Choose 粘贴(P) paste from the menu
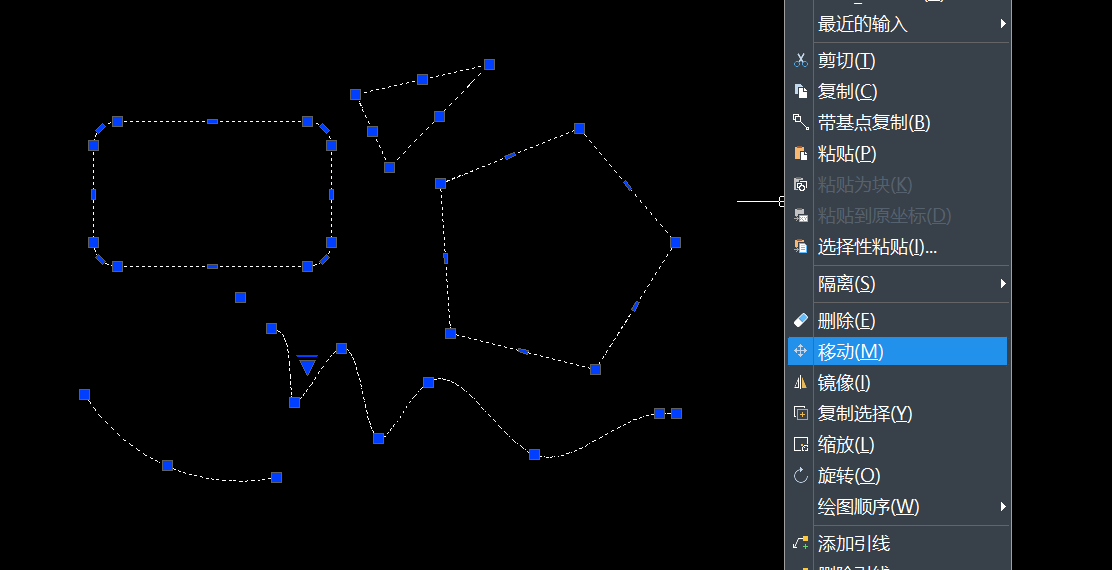Viewport: 1112px width, 570px height. (x=898, y=154)
